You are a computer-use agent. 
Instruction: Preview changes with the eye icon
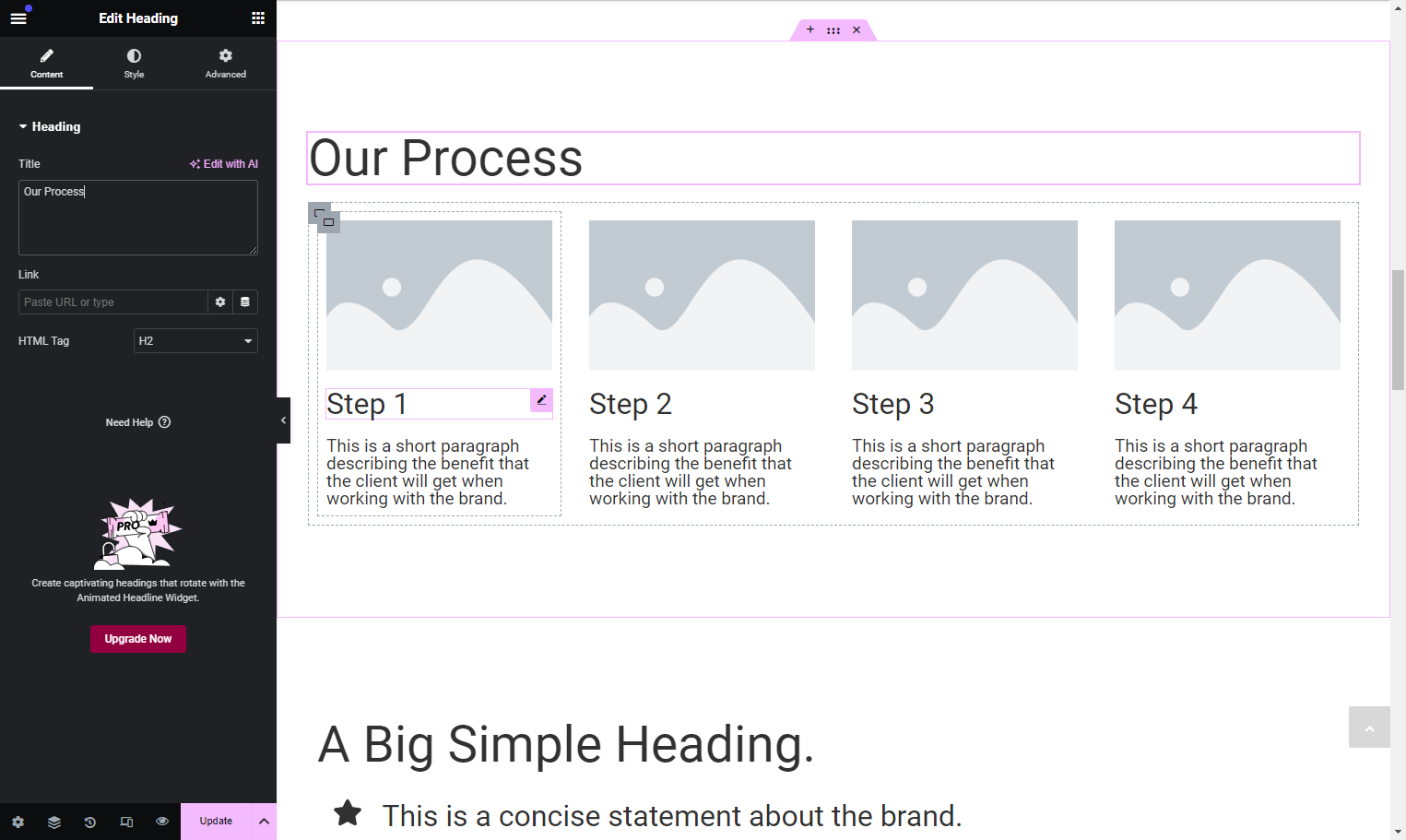162,822
